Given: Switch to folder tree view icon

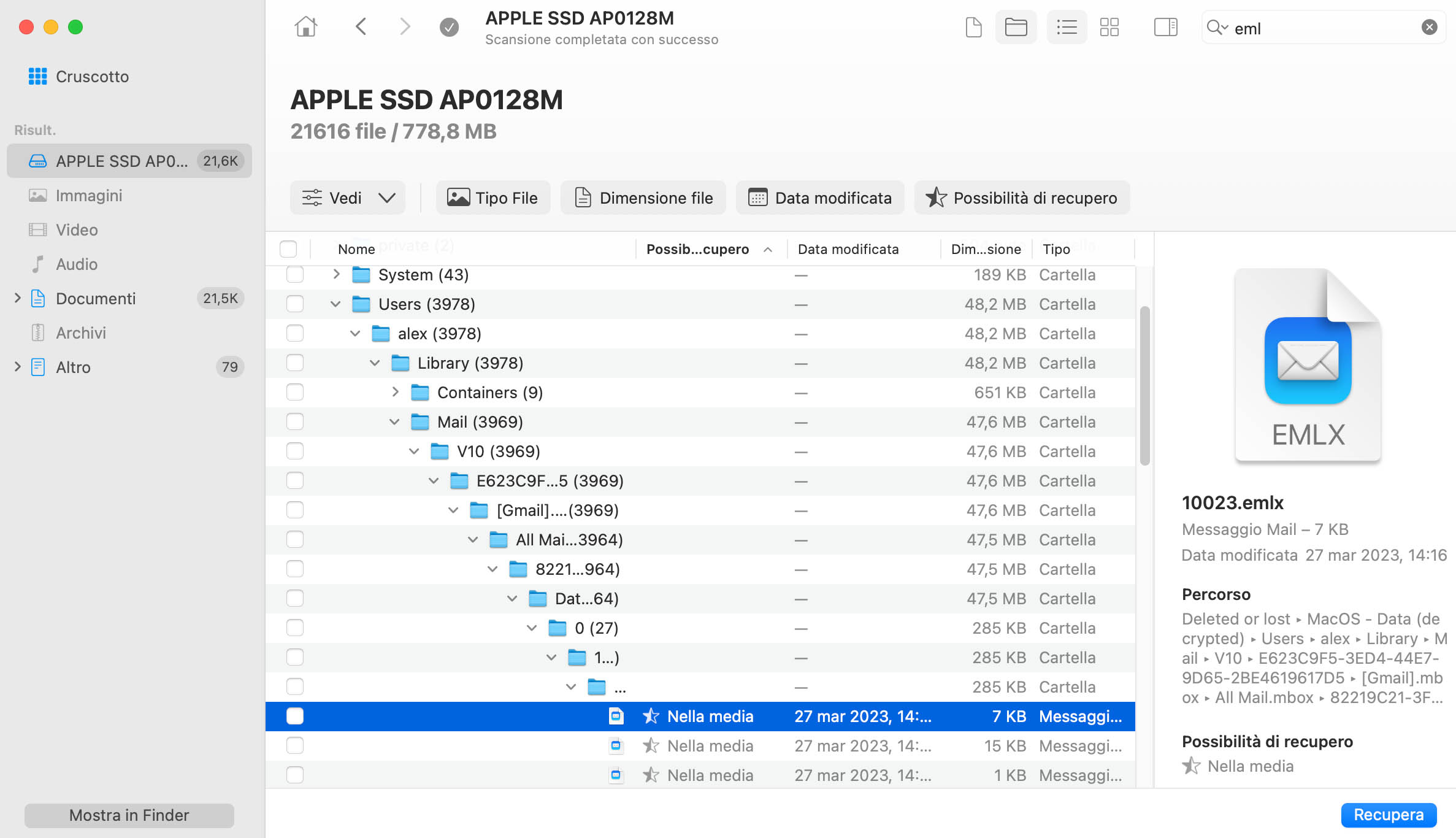Looking at the screenshot, I should point(1016,28).
